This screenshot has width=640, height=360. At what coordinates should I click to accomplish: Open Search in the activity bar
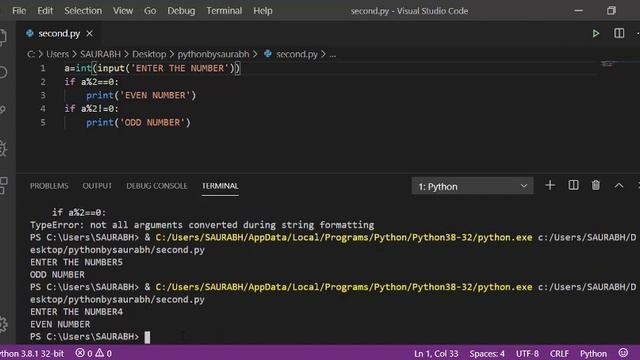click(3, 73)
